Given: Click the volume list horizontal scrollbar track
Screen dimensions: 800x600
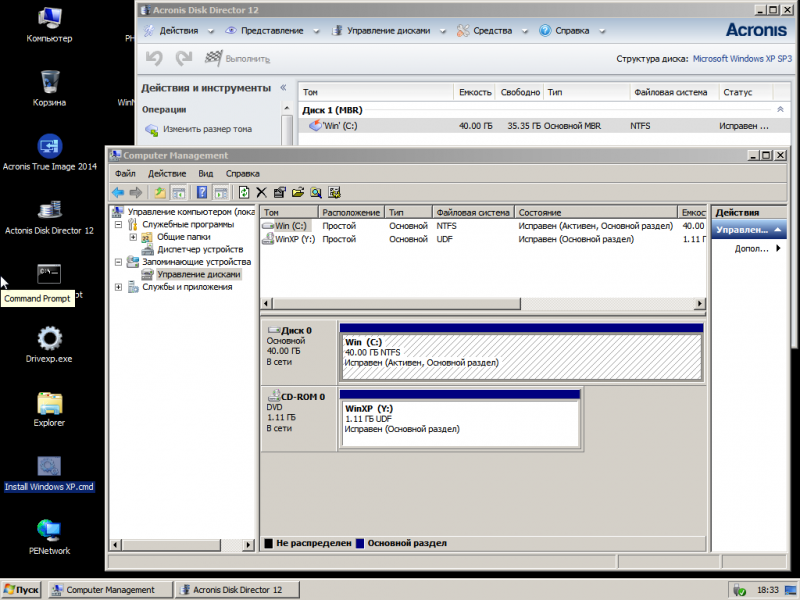Looking at the screenshot, I should [x=607, y=304].
